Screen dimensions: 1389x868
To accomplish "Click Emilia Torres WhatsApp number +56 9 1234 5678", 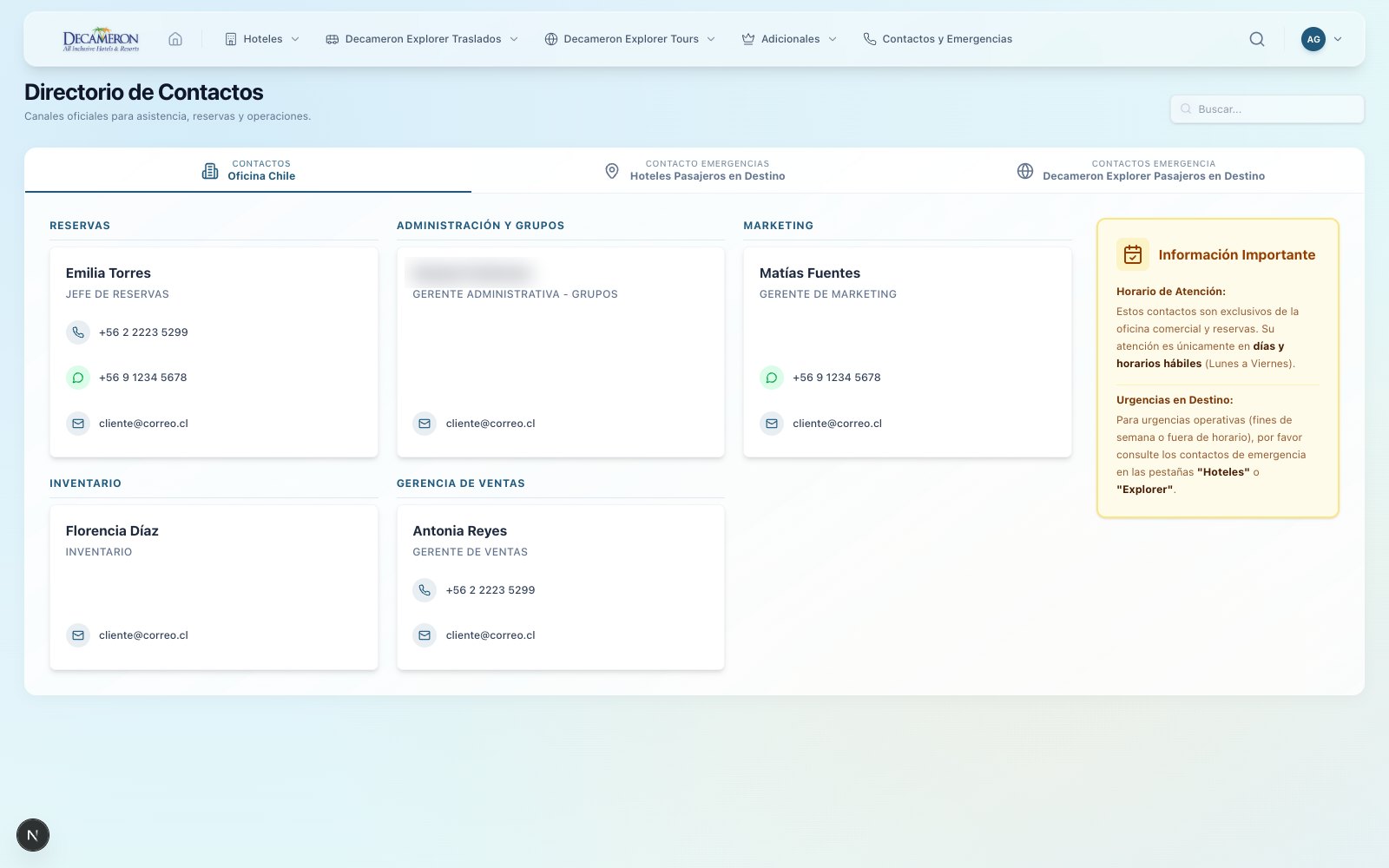I will (143, 378).
